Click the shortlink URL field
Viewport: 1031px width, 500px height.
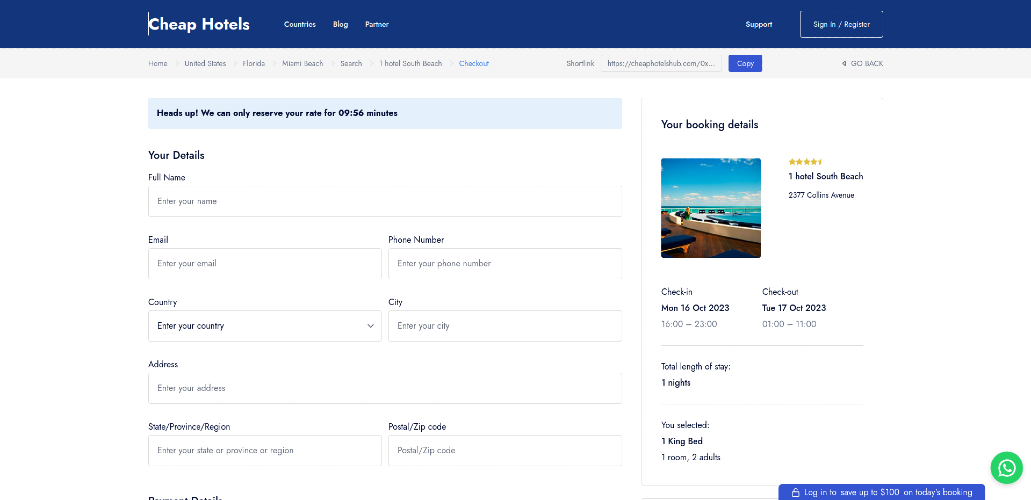[661, 64]
